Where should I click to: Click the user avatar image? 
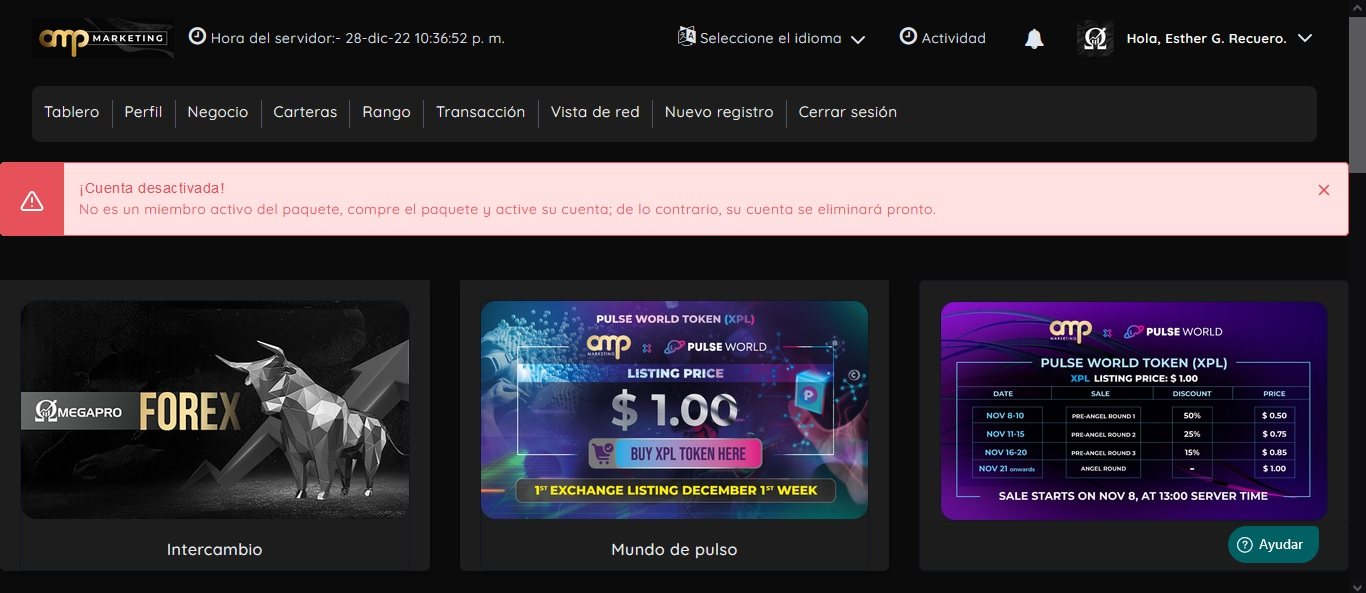tap(1095, 39)
